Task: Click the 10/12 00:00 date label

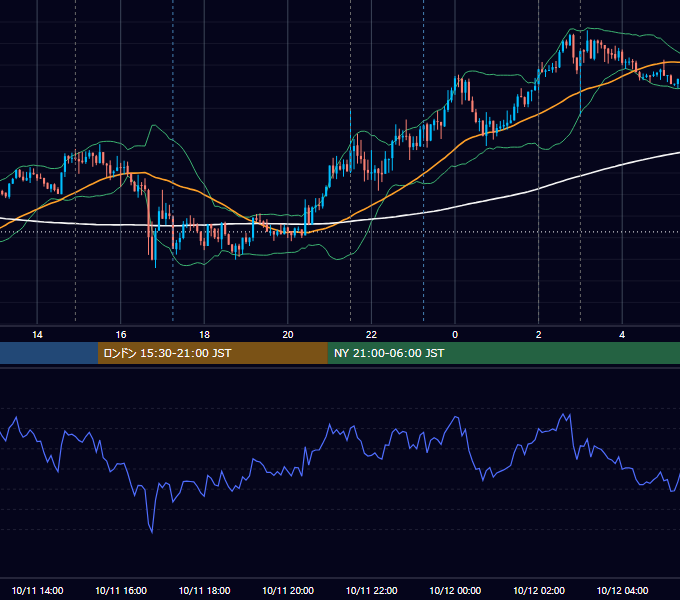Action: [455, 590]
